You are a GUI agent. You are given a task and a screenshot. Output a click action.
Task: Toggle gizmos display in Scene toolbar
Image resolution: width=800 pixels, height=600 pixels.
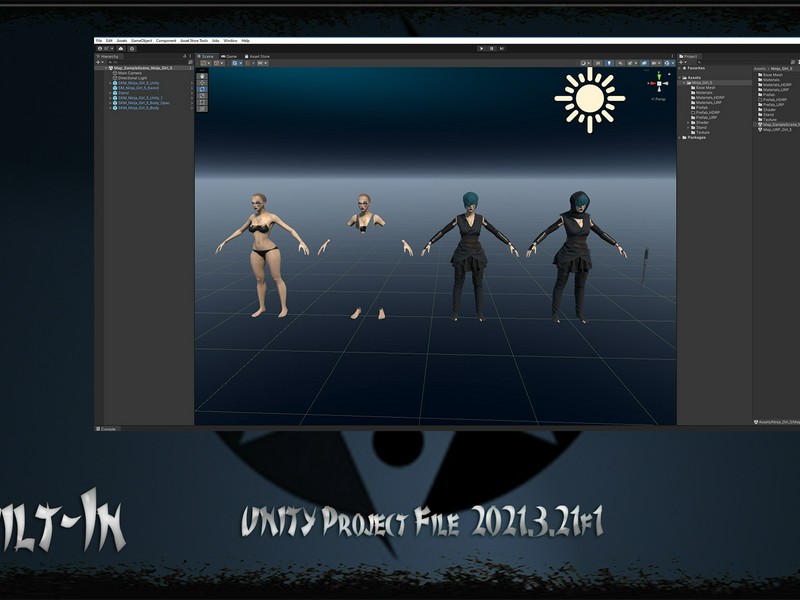(667, 63)
